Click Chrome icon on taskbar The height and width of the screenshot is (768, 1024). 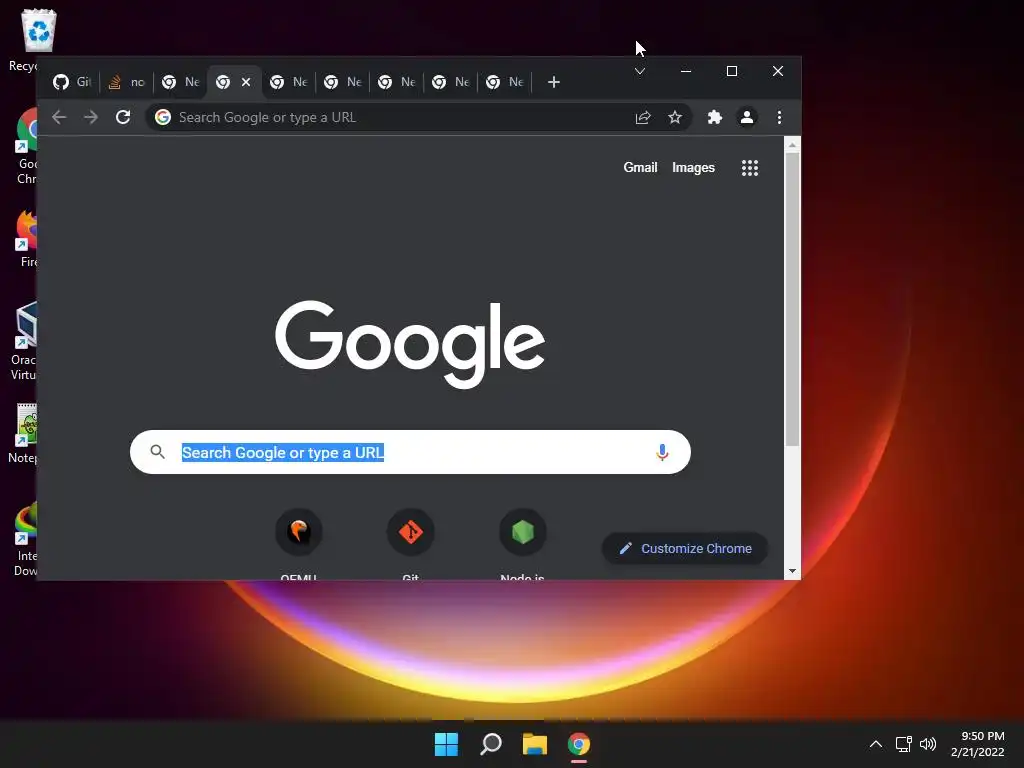click(579, 744)
